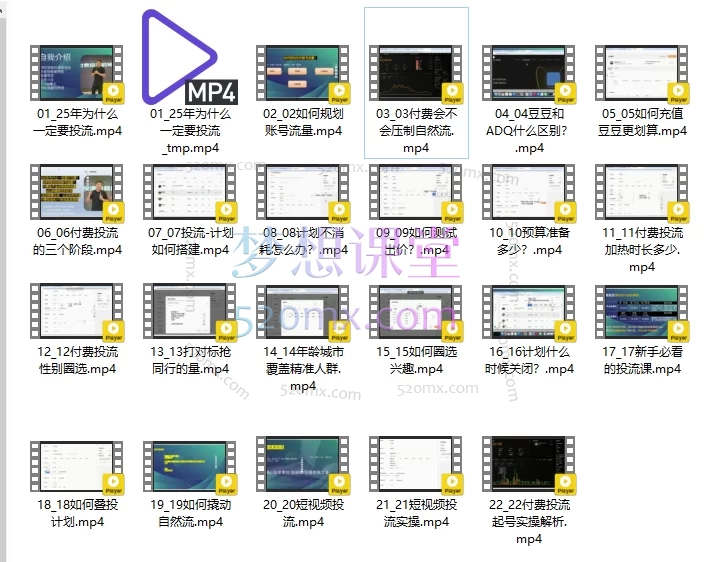
Task: Click the 13_13打对标抢同行的量.mp4 thumbnail
Action: [190, 313]
